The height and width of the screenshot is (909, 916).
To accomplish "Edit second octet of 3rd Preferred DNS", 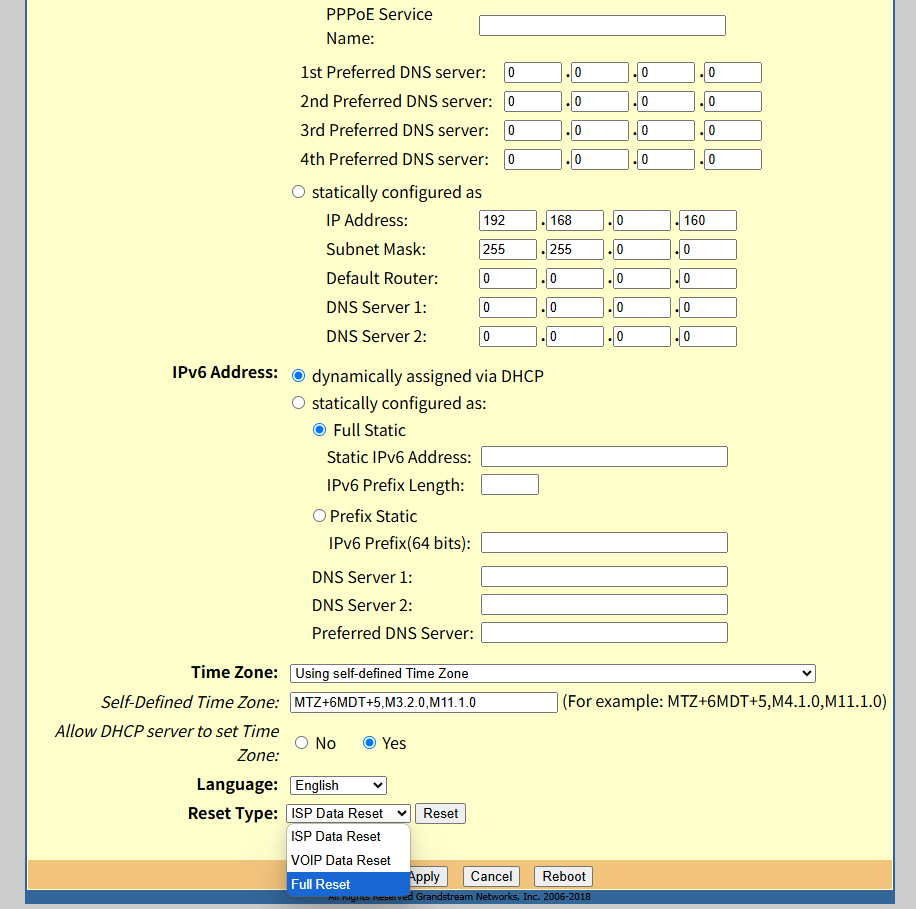I will (x=599, y=130).
